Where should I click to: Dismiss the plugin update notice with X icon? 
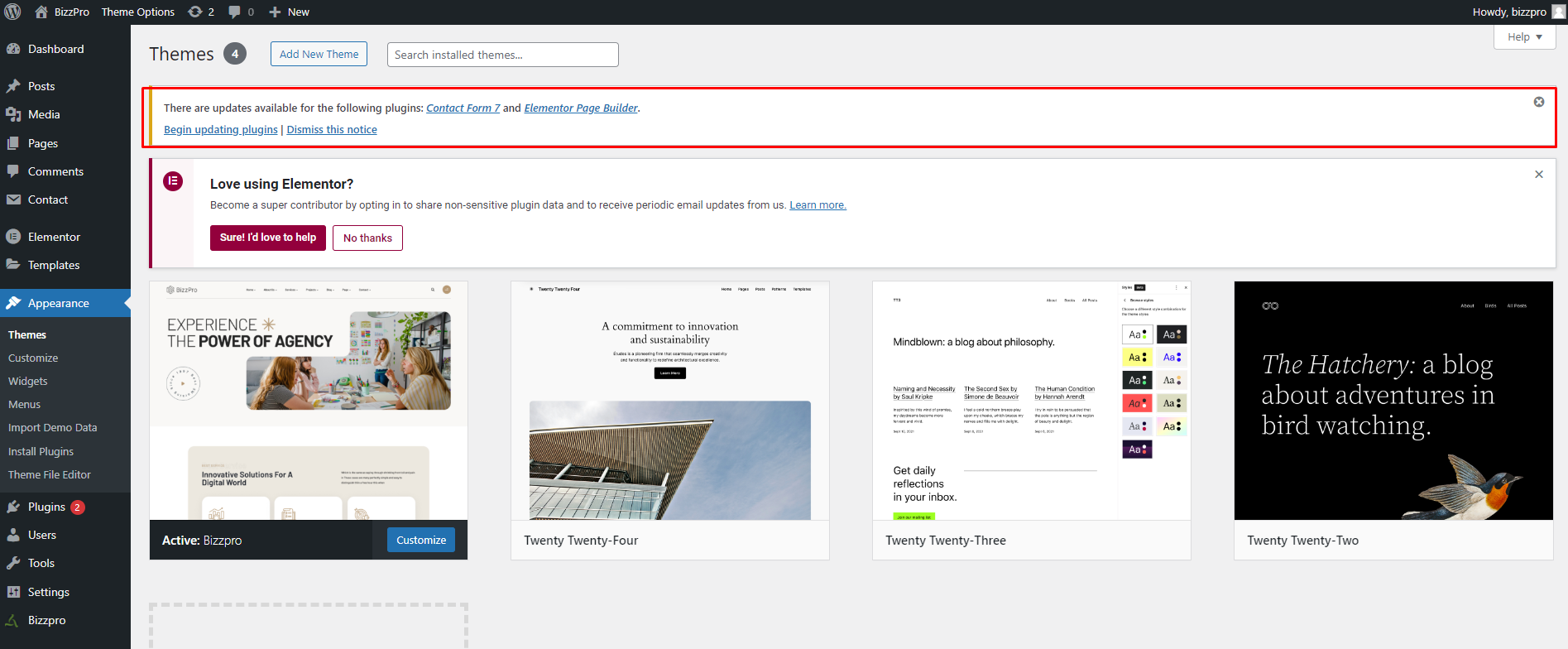click(1539, 102)
